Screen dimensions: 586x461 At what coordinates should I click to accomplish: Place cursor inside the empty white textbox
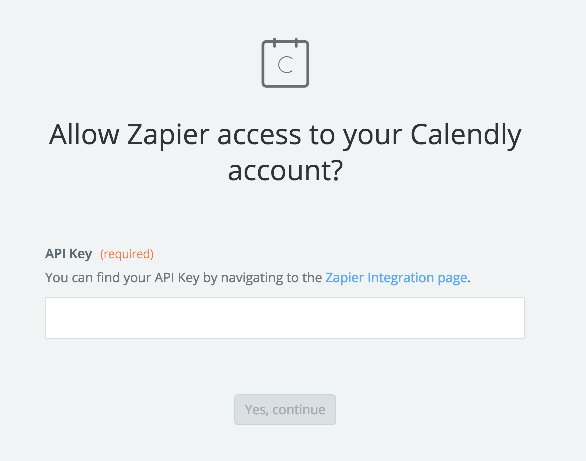tap(285, 318)
